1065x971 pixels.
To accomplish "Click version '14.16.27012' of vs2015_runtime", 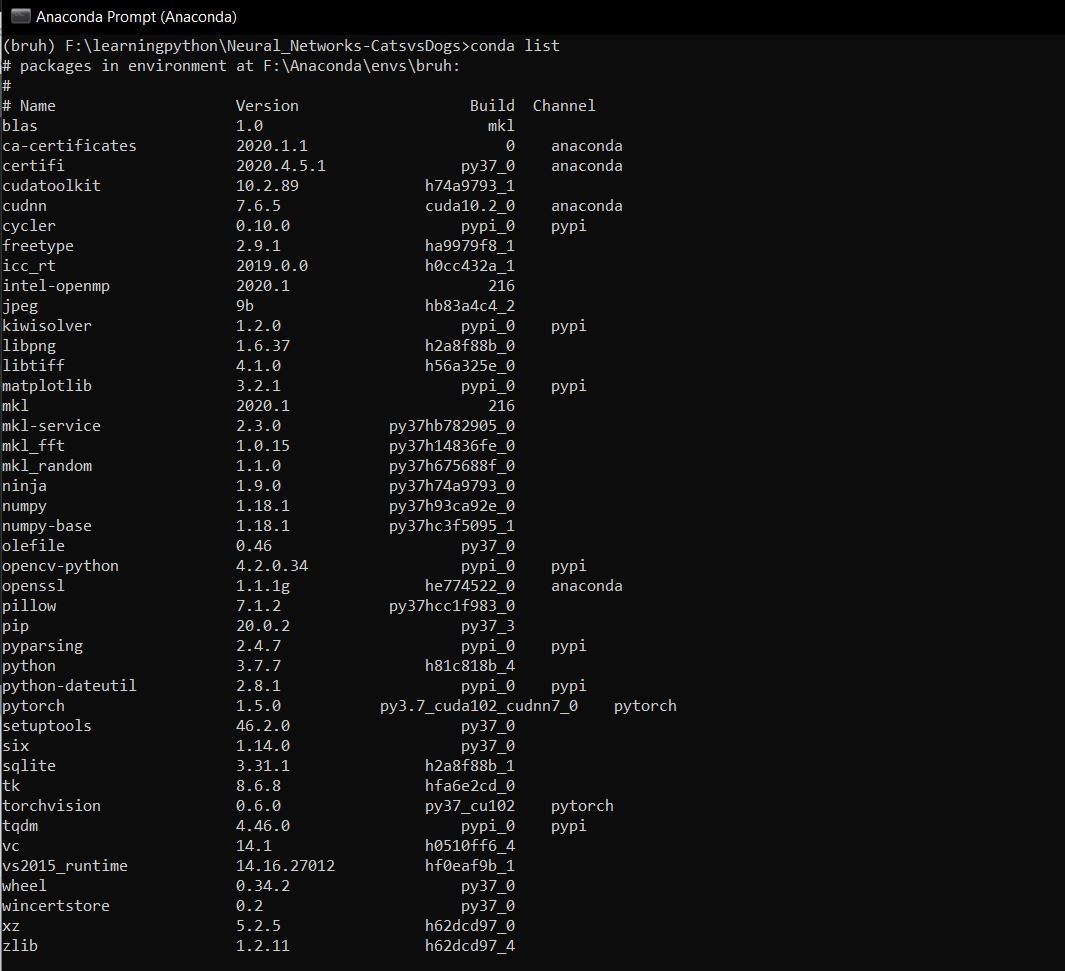I will 285,866.
